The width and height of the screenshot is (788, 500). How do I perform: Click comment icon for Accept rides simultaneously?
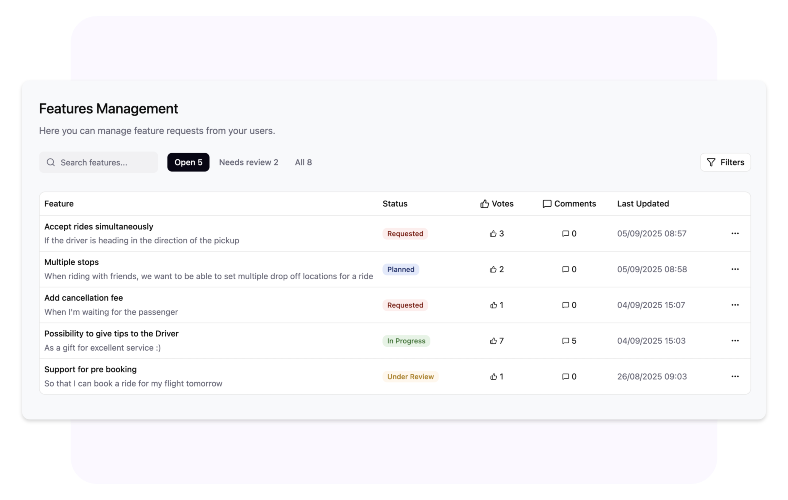[565, 233]
